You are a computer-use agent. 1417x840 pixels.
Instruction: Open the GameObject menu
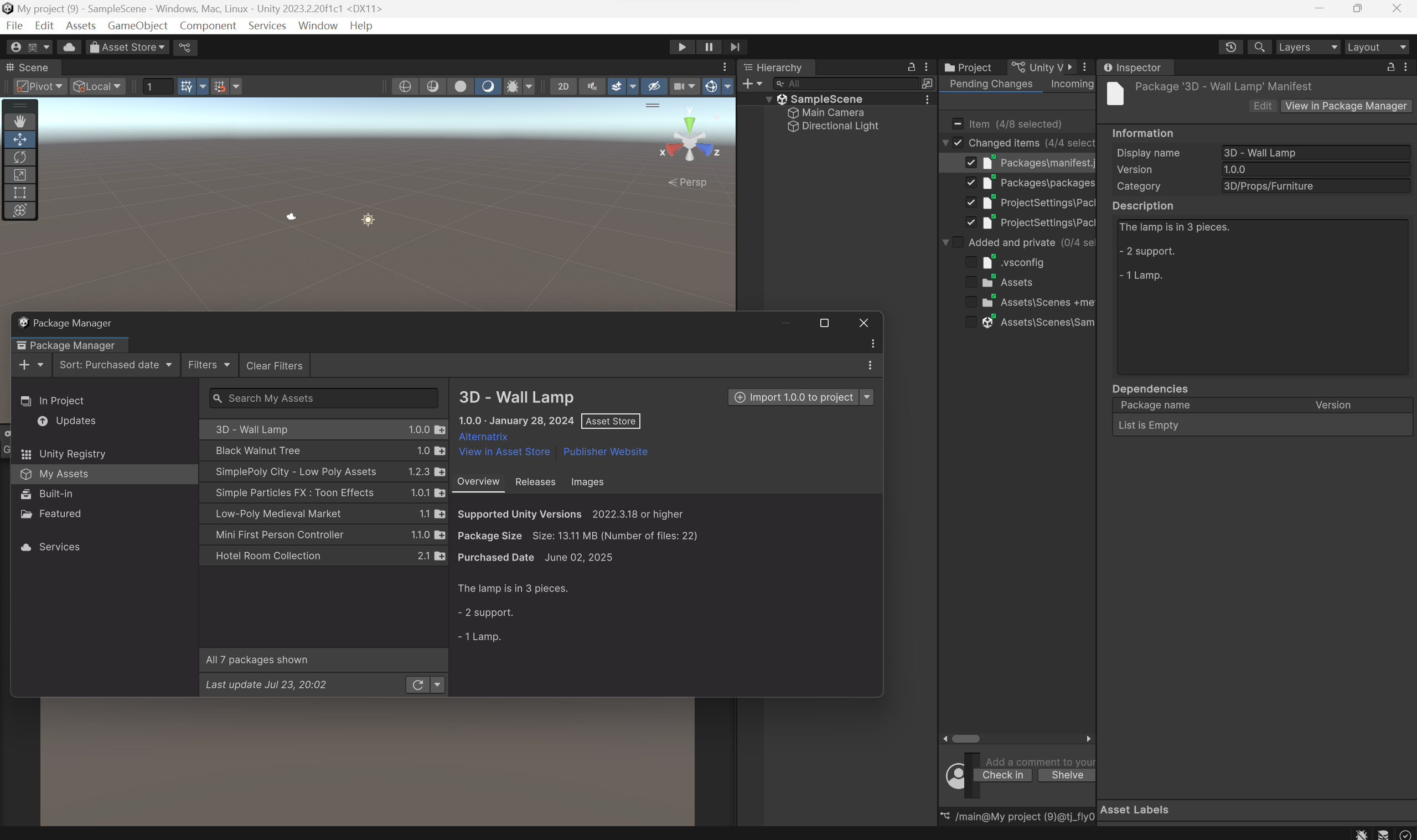pyautogui.click(x=138, y=25)
